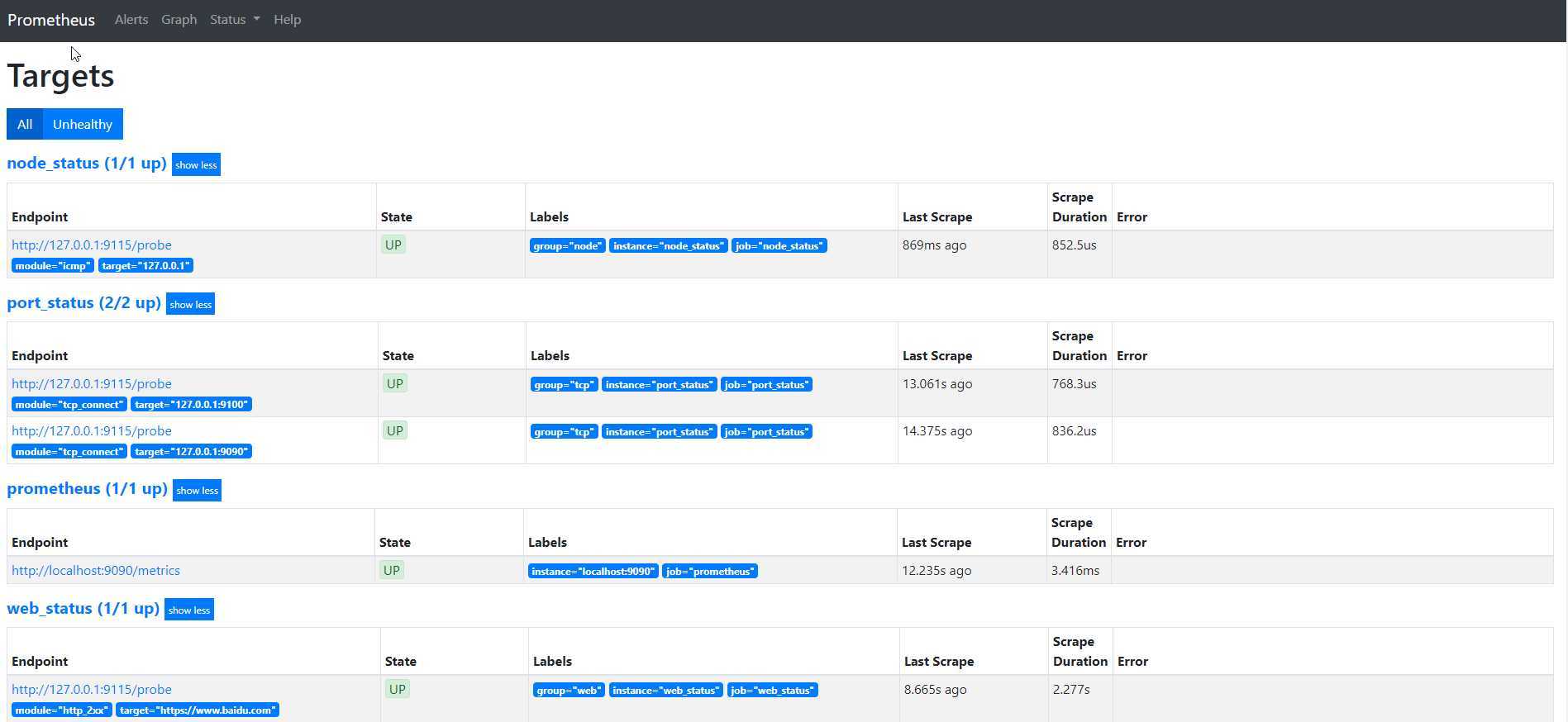Click job="prometheus" label badge
Image resolution: width=1568 pixels, height=722 pixels.
click(710, 572)
